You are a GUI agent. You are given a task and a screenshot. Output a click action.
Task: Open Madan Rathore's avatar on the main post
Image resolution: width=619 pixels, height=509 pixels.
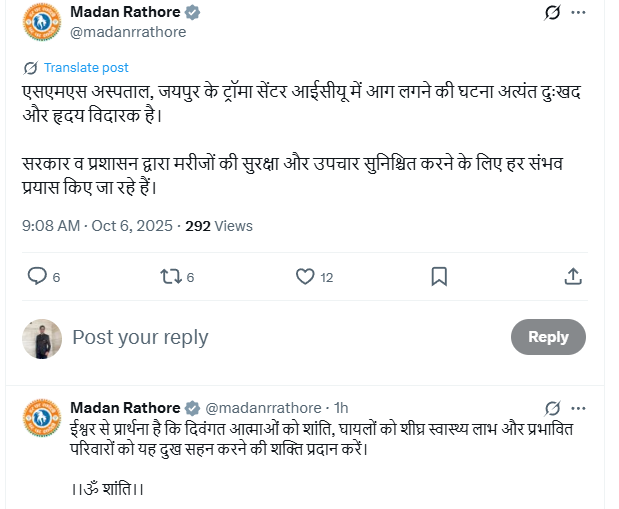(x=42, y=24)
